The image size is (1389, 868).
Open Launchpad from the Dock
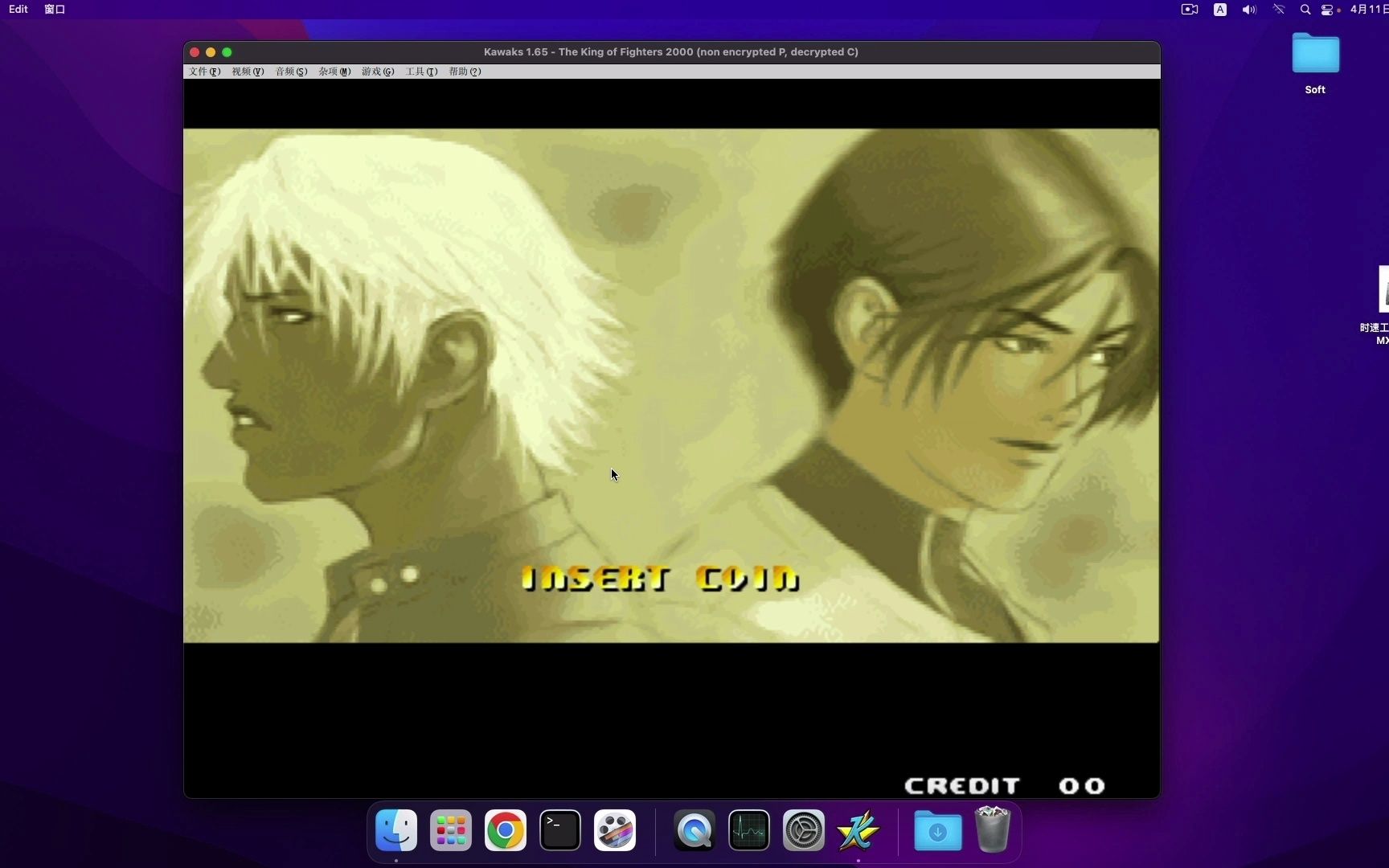[451, 830]
